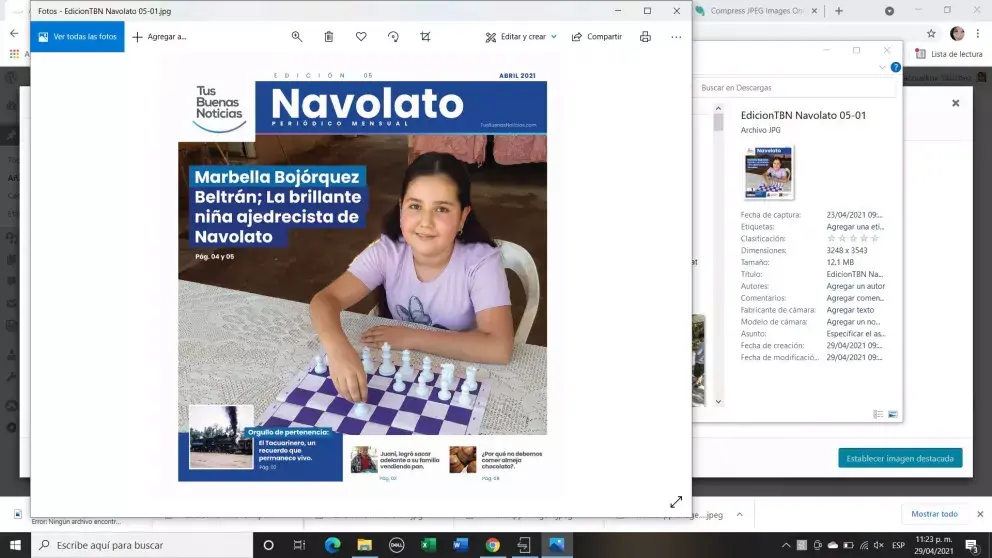Screen dimensions: 992x558
Task: Open Task View on the taskbar
Action: 299,545
